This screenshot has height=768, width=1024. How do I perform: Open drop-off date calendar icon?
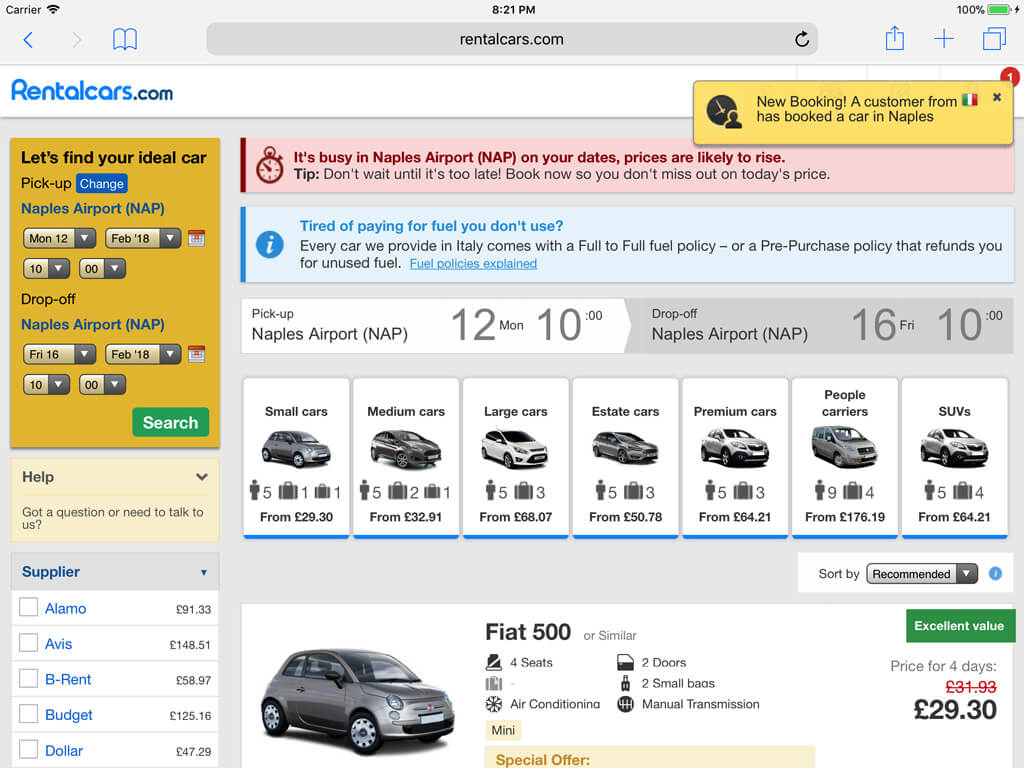(197, 354)
